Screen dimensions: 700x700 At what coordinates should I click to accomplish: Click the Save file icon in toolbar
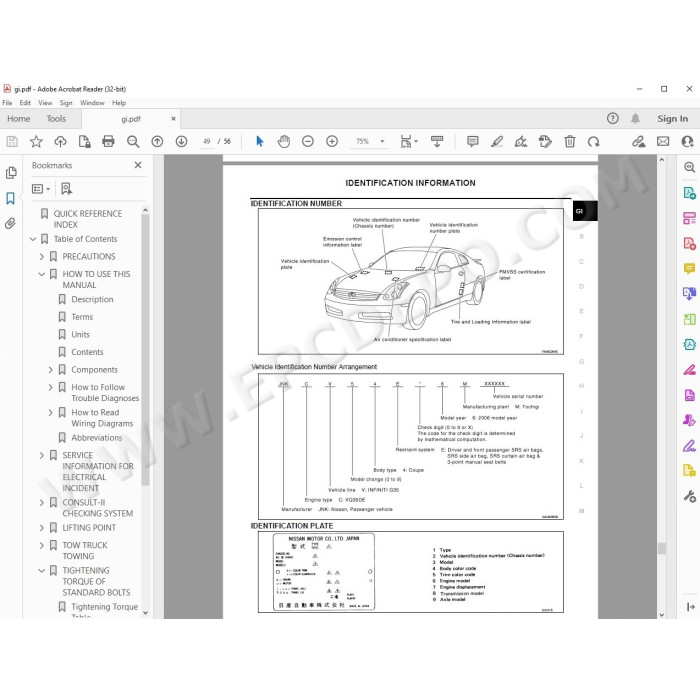point(12,142)
